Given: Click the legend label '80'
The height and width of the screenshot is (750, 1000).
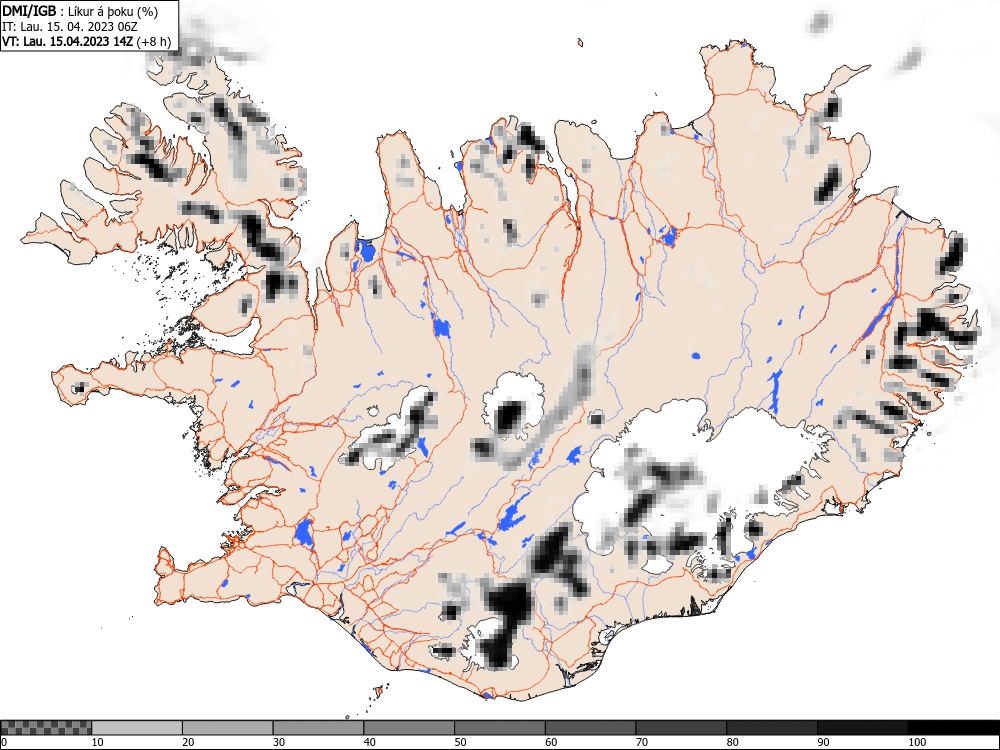Looking at the screenshot, I should 732,742.
